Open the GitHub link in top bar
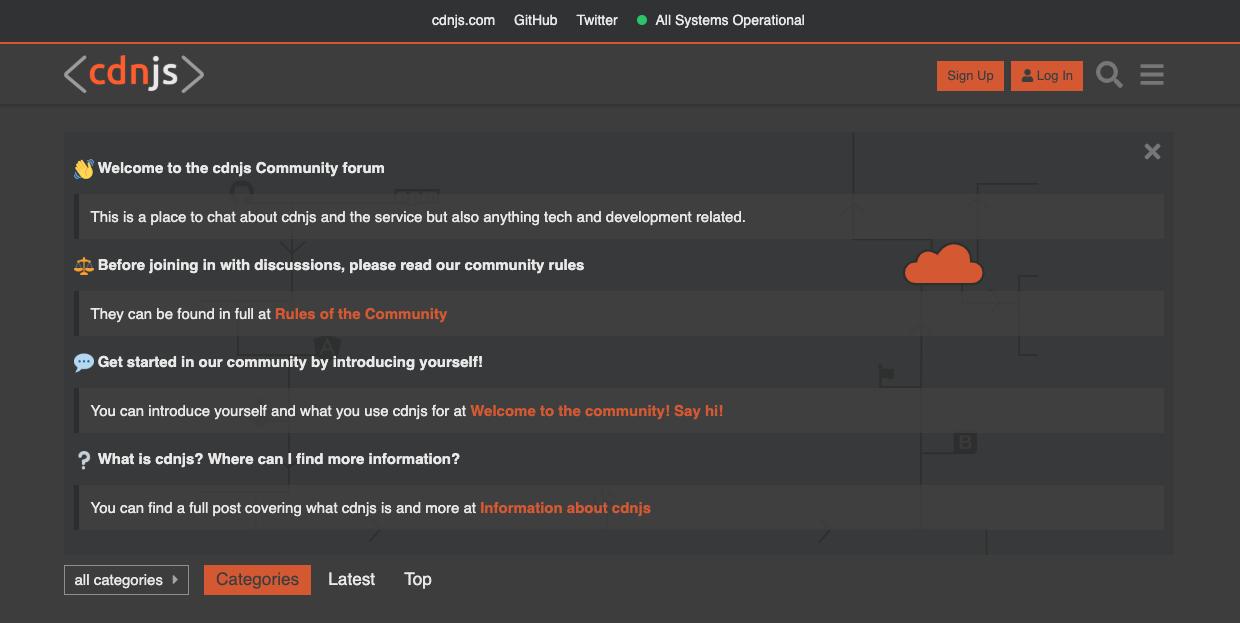Screen dimensions: 1240x623 coord(535,20)
